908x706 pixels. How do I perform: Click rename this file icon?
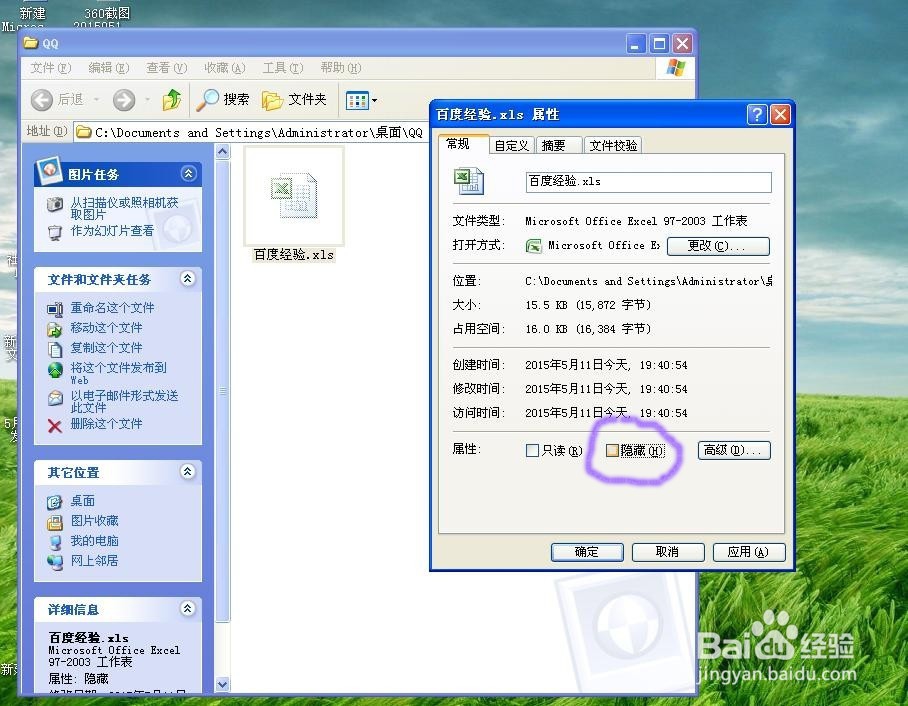pos(55,309)
